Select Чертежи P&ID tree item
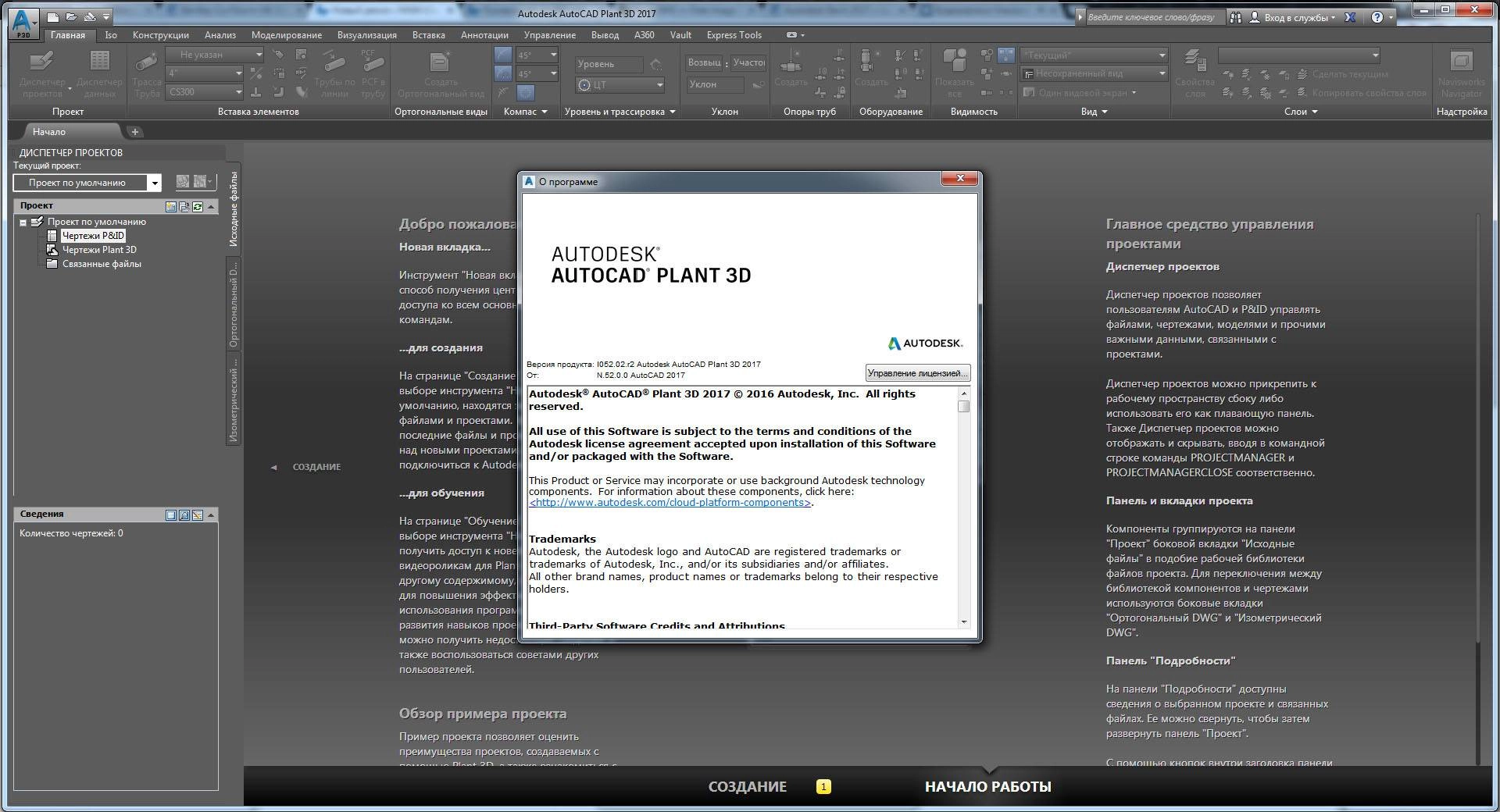 tap(93, 236)
